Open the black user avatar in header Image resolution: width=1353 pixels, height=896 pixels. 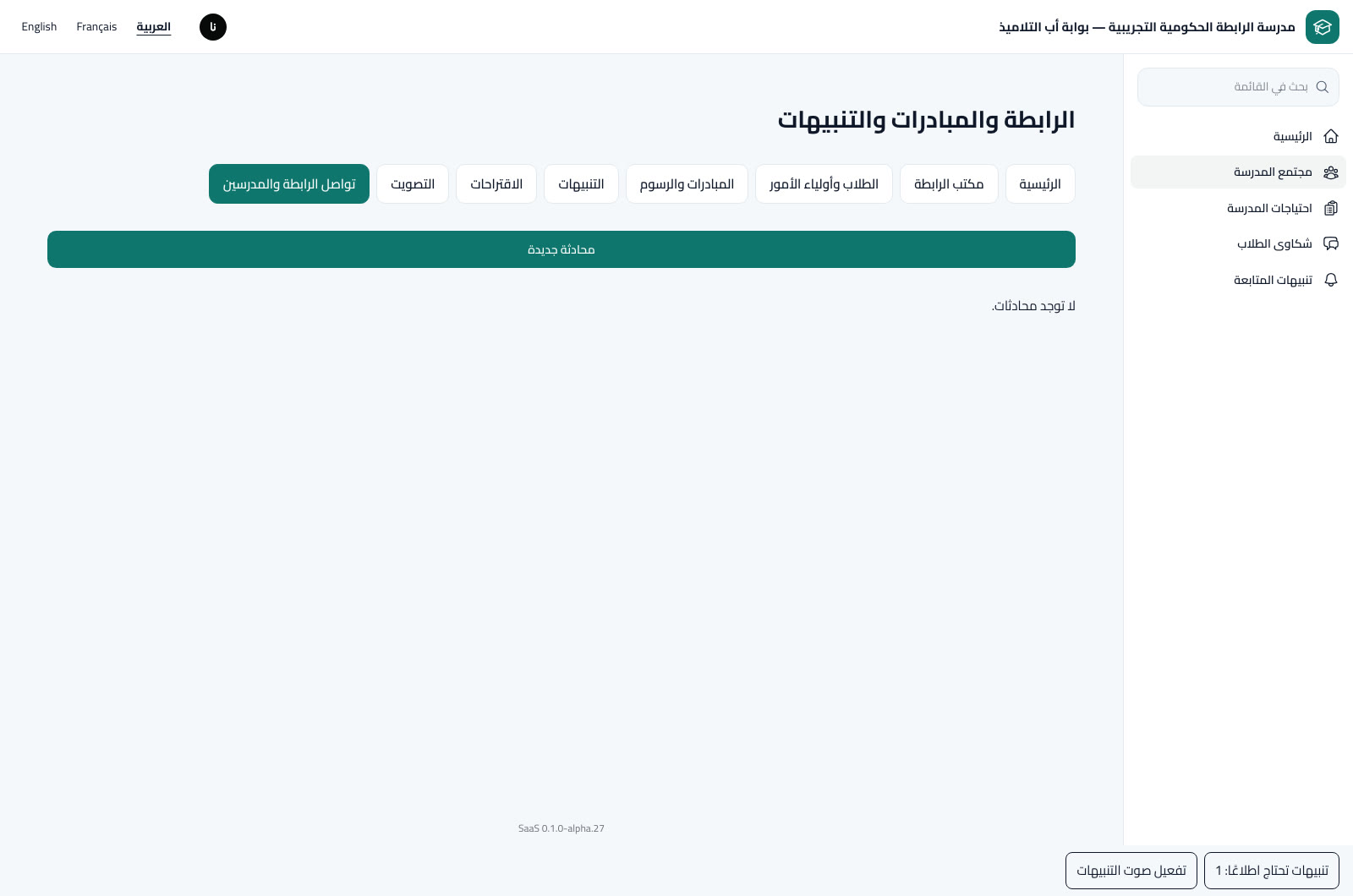(x=213, y=27)
